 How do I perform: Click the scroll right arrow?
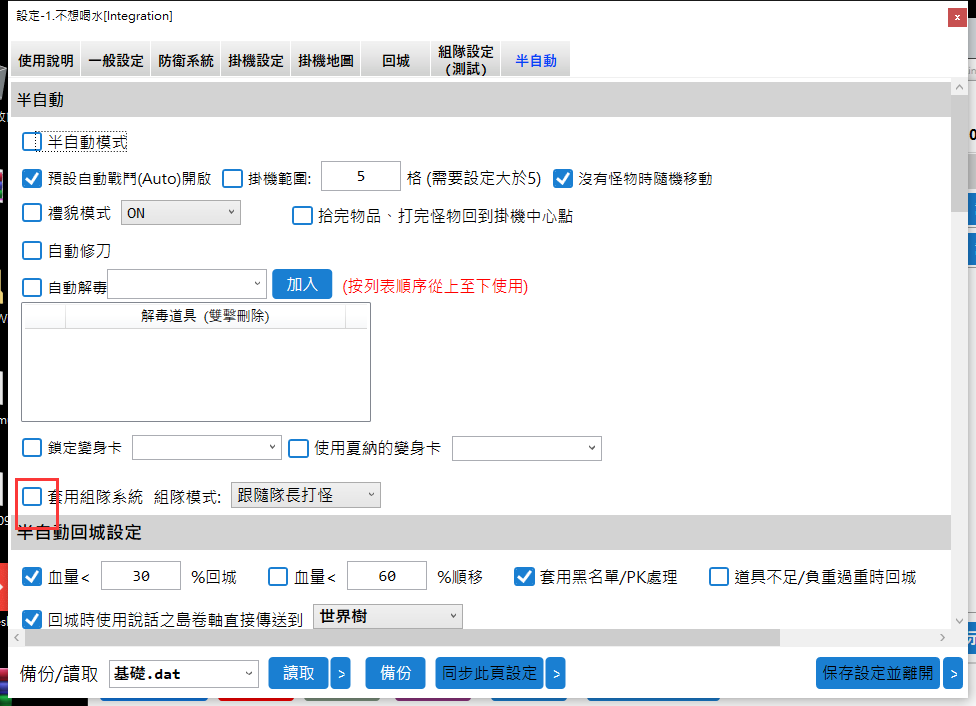pos(942,638)
